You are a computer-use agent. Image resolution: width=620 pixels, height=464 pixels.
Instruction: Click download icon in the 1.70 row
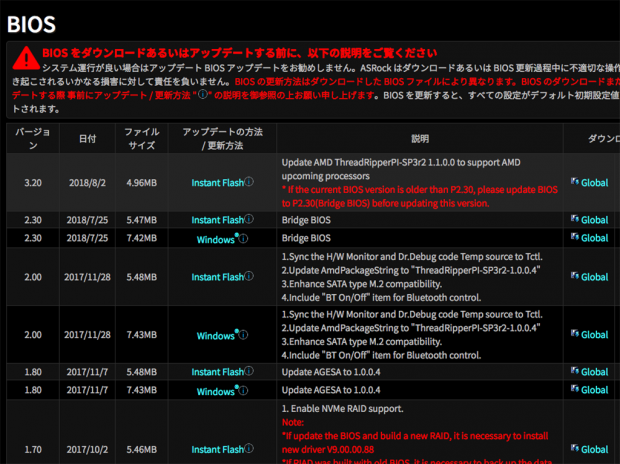[575, 448]
